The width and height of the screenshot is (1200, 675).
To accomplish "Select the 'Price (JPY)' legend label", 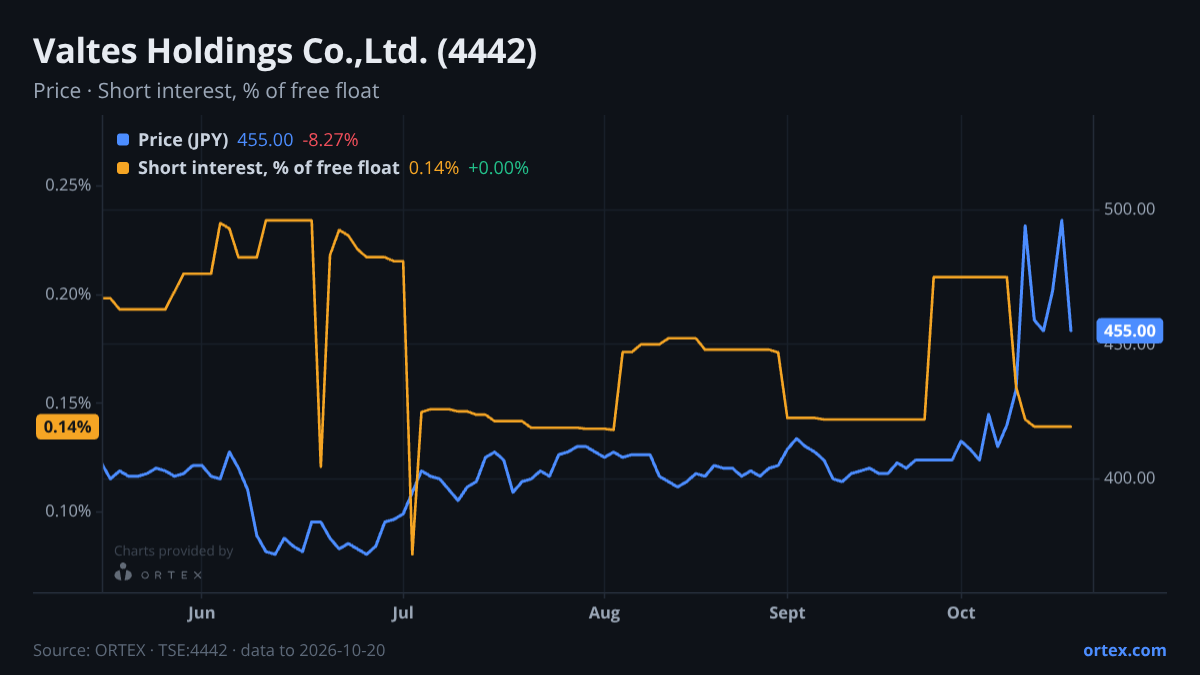I will pyautogui.click(x=183, y=139).
